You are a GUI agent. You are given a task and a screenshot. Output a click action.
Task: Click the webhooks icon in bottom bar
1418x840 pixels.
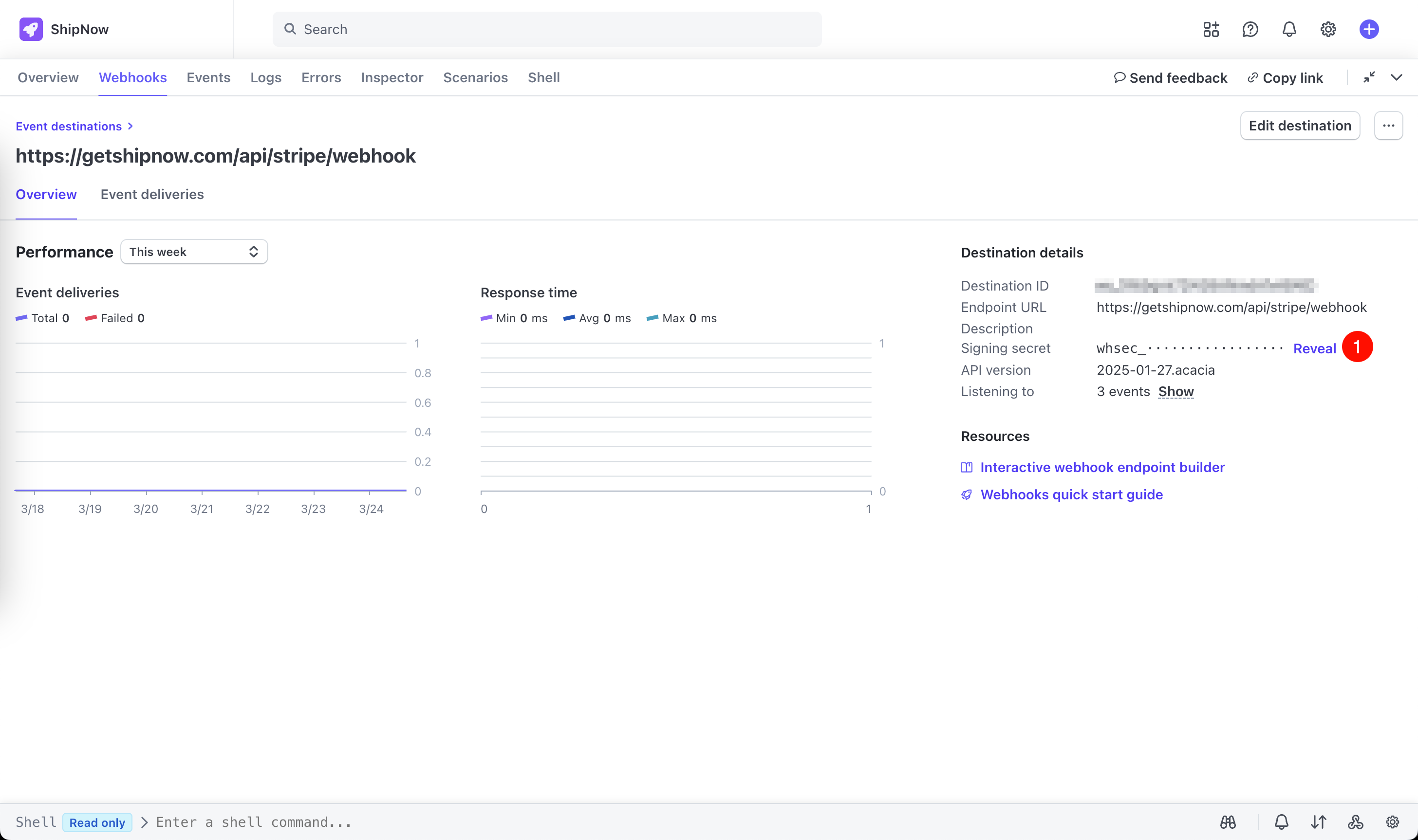(1355, 822)
